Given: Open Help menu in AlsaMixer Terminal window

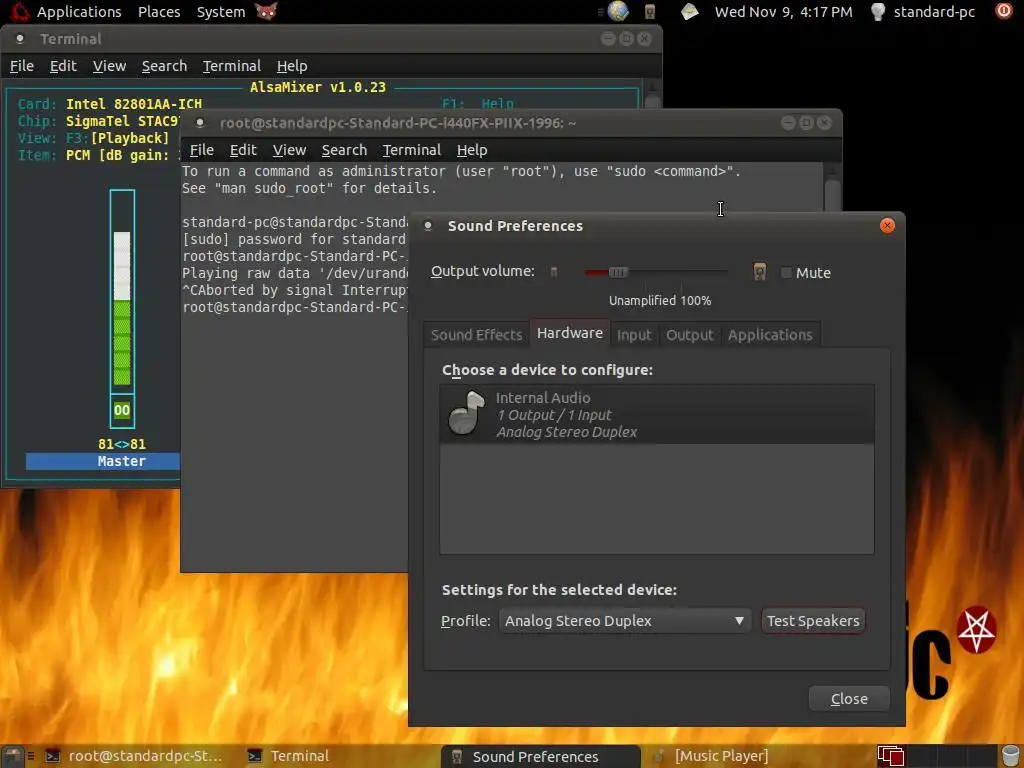Looking at the screenshot, I should tap(292, 66).
